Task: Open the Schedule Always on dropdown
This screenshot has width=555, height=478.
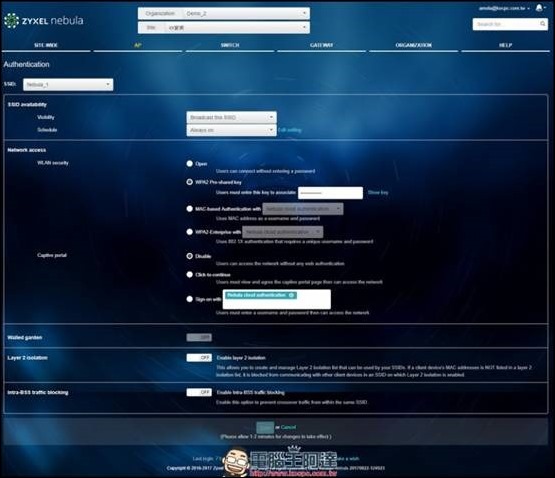Action: tap(231, 130)
